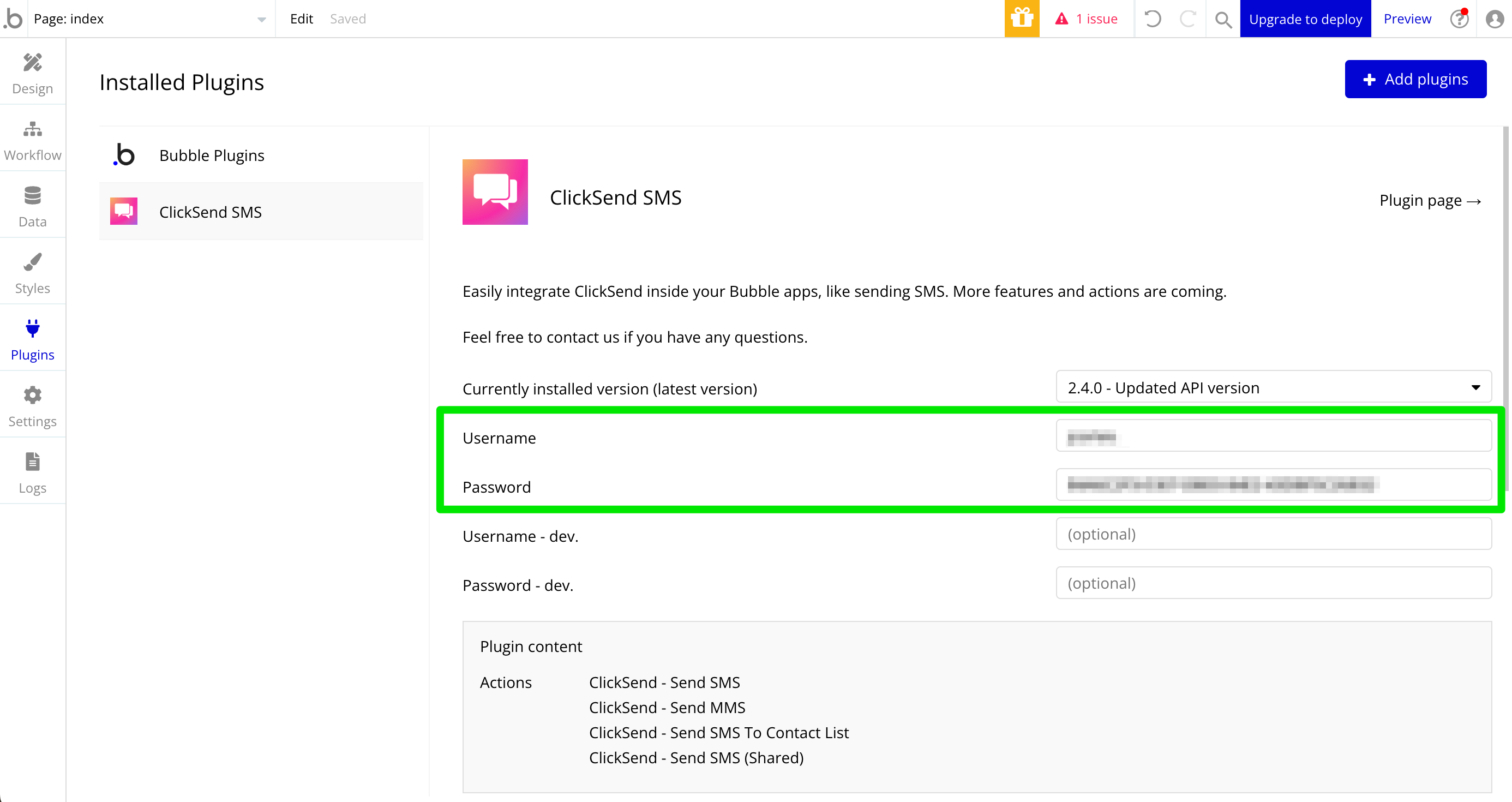Click the Username input field
The height and width of the screenshot is (802, 1512).
(1273, 435)
